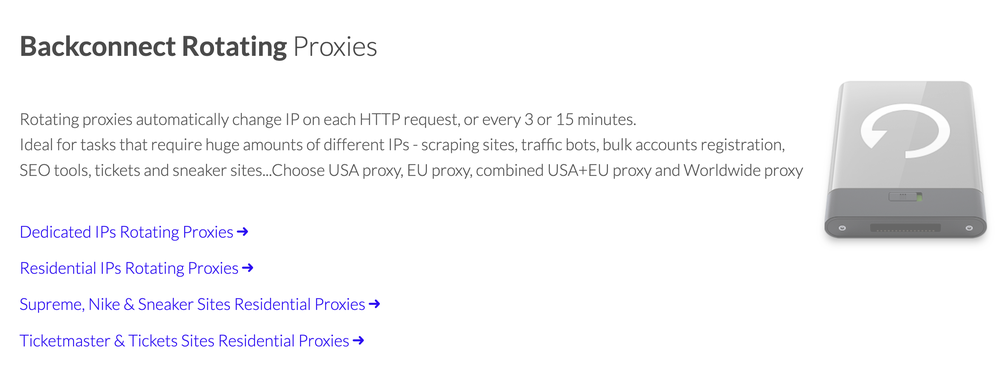
Task: Click the light-weight word Proxies in heading
Action: point(335,47)
